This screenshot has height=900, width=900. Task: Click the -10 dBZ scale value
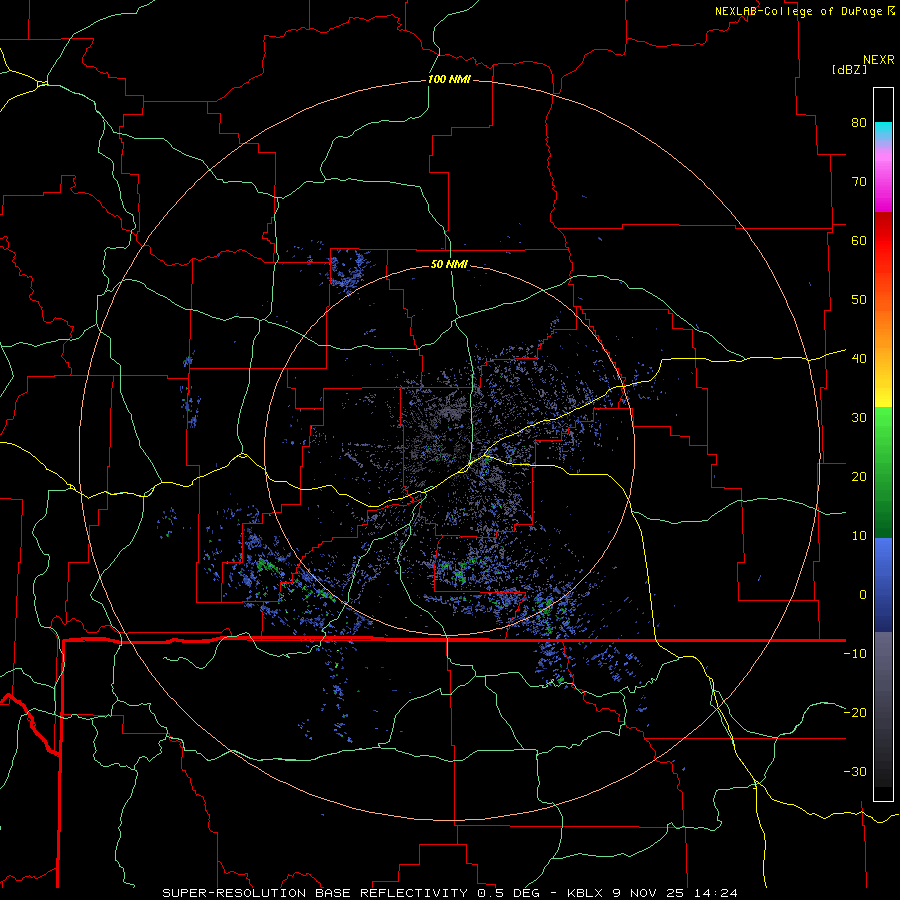point(855,654)
